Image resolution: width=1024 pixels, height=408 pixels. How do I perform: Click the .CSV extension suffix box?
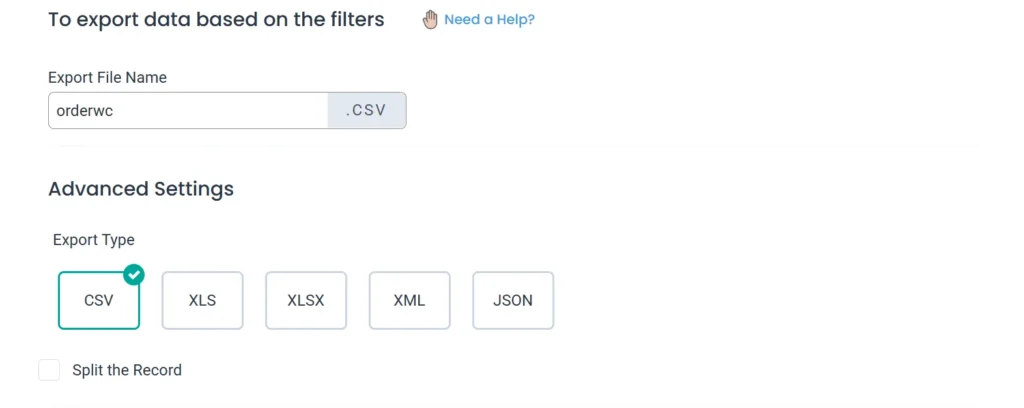pos(367,111)
